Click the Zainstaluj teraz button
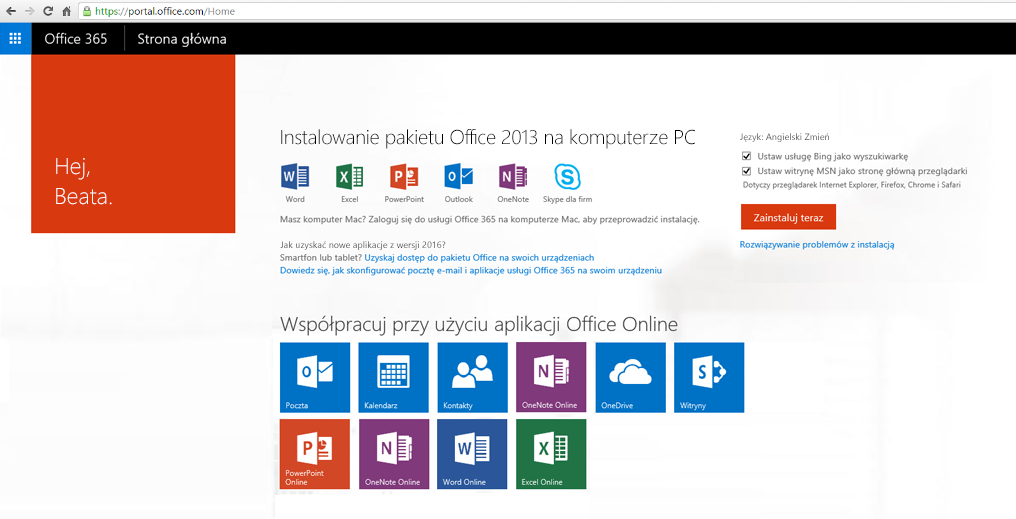 click(788, 217)
